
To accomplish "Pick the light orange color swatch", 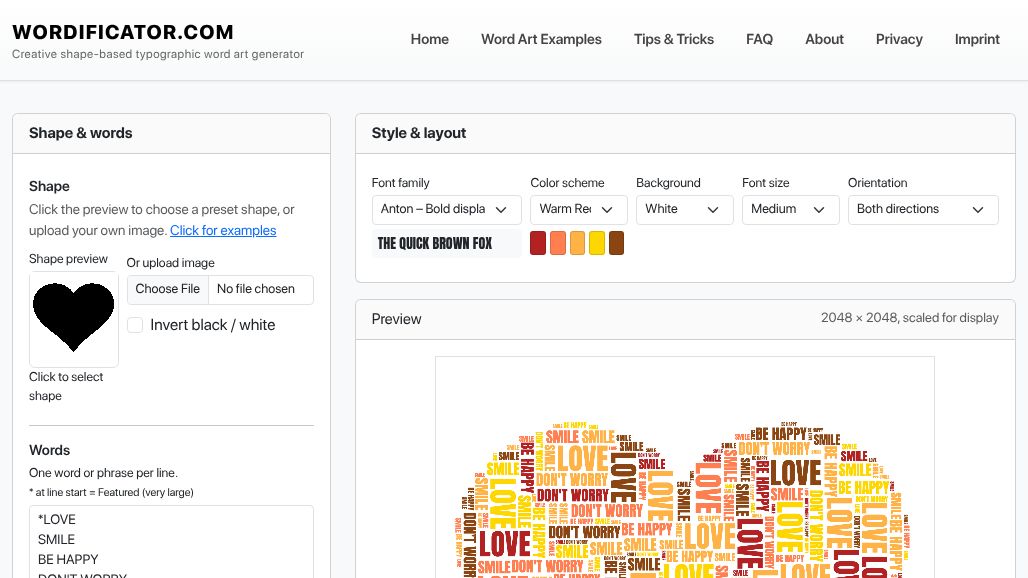I will click(577, 243).
